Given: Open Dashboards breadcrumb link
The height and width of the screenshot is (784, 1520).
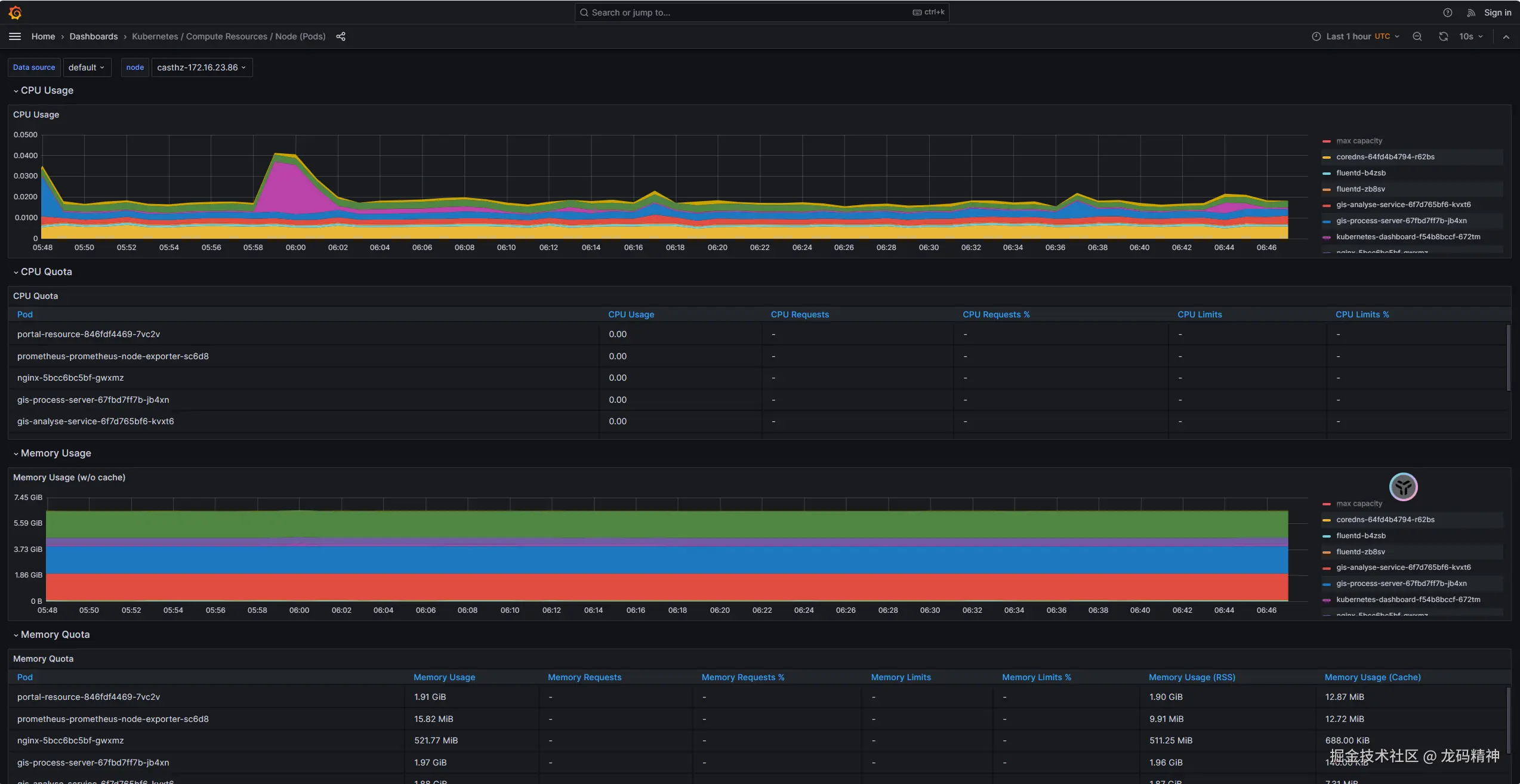Looking at the screenshot, I should pos(94,36).
